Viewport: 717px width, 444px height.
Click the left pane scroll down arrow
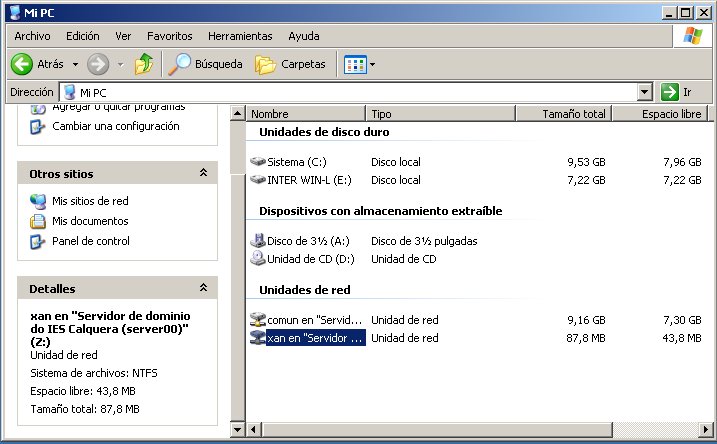pos(237,429)
